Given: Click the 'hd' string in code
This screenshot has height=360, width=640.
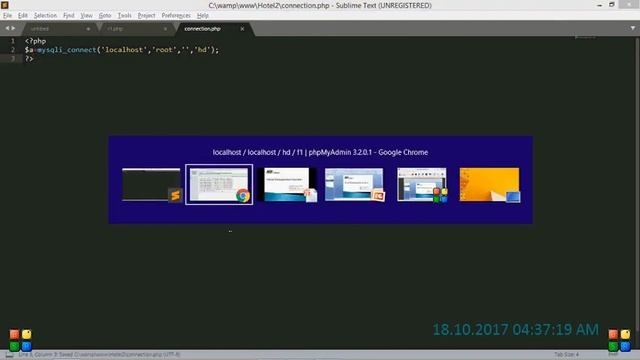Looking at the screenshot, I should (203, 50).
